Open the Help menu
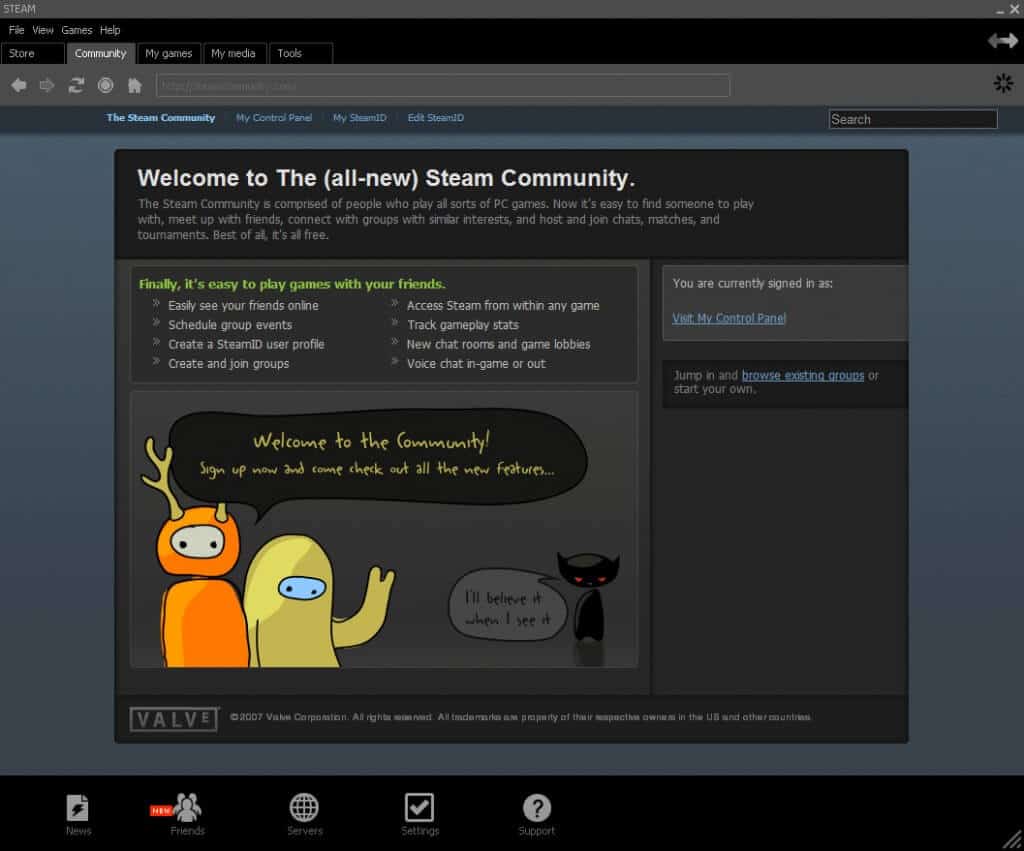The image size is (1024, 851). coord(110,30)
